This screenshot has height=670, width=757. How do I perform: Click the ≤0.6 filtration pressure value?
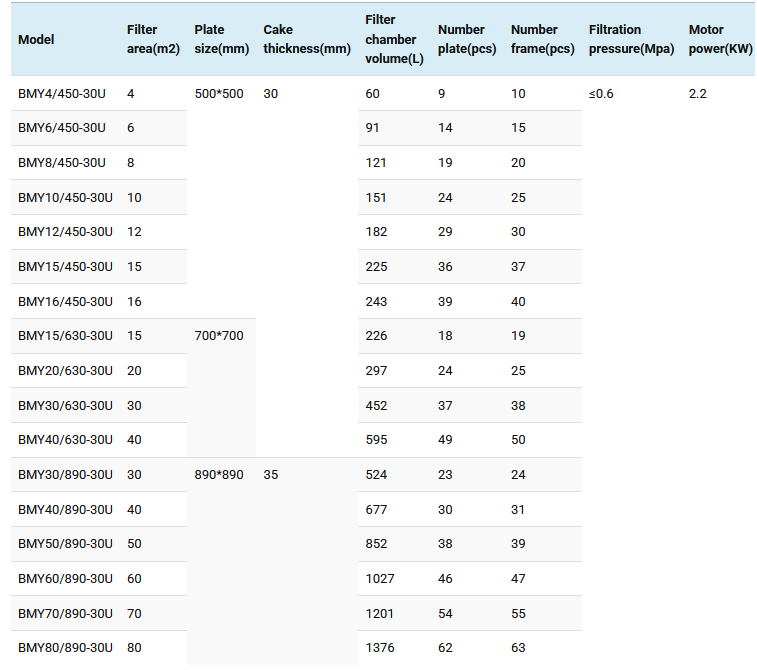tap(601, 94)
